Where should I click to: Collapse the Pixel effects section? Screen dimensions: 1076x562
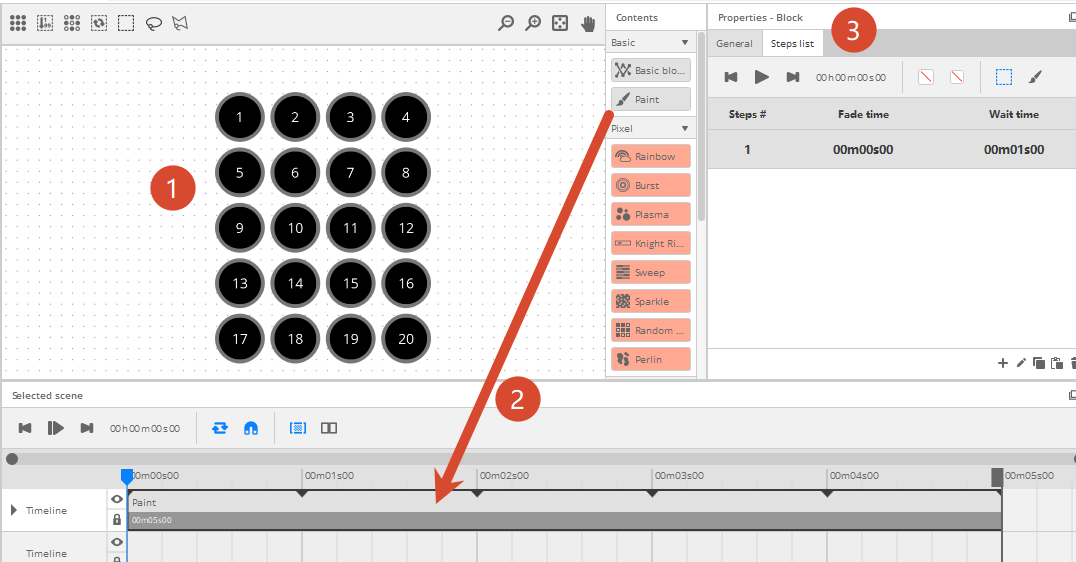(x=685, y=129)
